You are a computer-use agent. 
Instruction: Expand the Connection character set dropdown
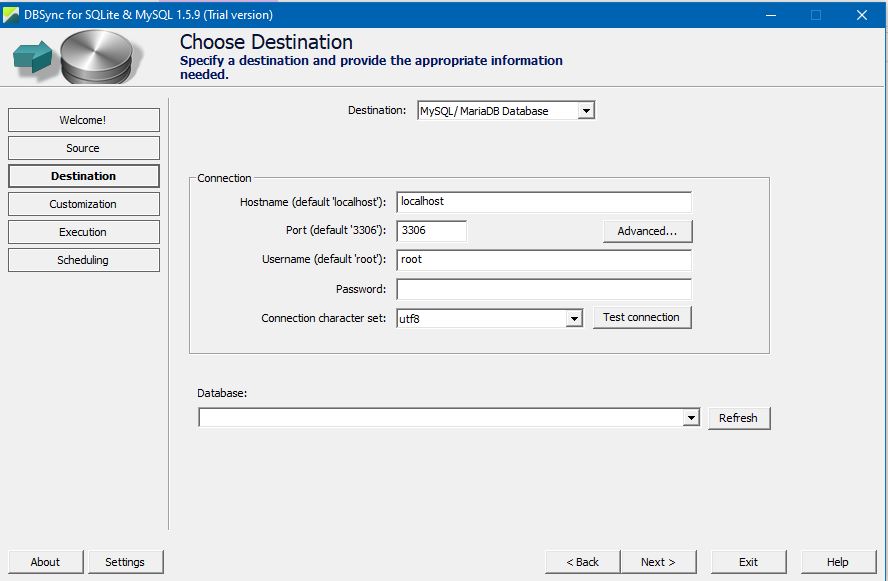tap(574, 317)
